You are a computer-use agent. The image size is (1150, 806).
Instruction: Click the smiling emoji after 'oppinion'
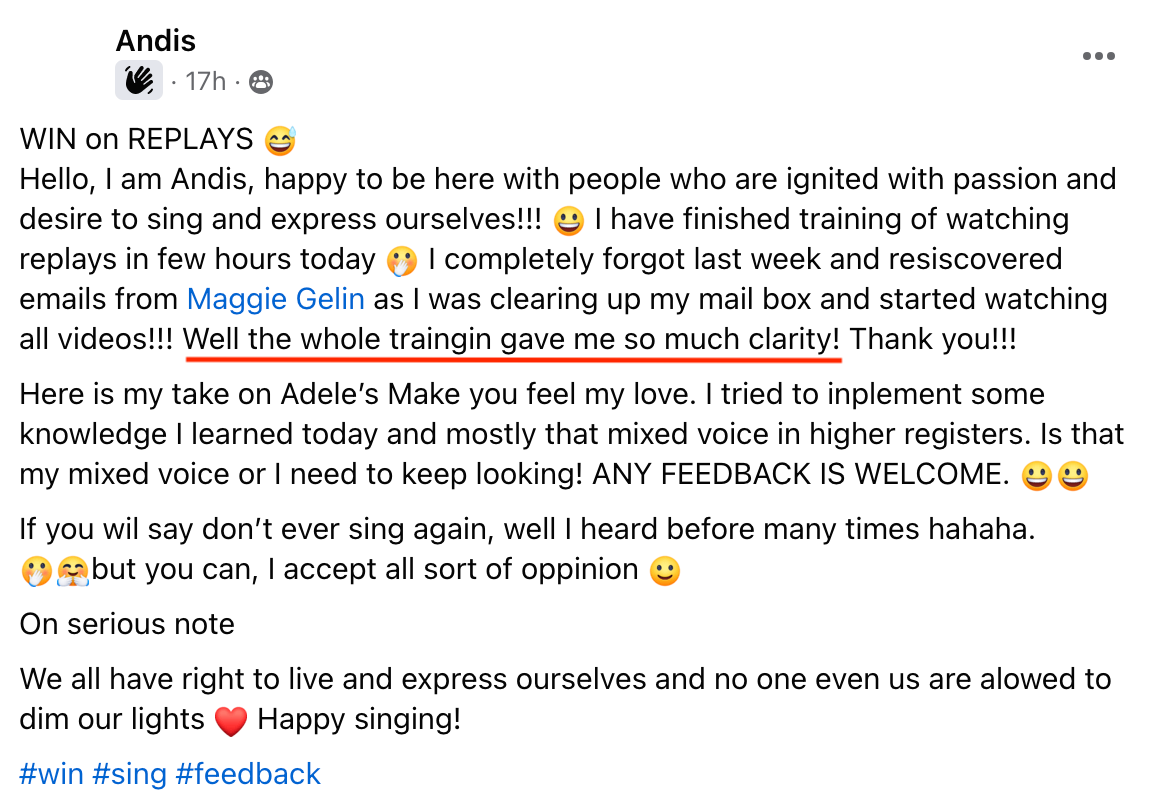tap(665, 571)
